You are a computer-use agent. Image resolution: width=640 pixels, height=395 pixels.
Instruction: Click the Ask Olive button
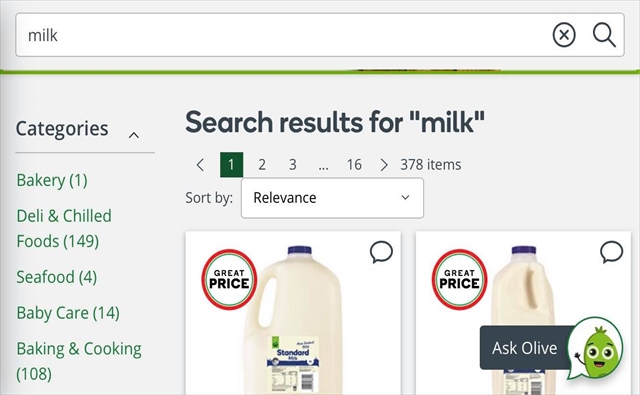pos(524,348)
